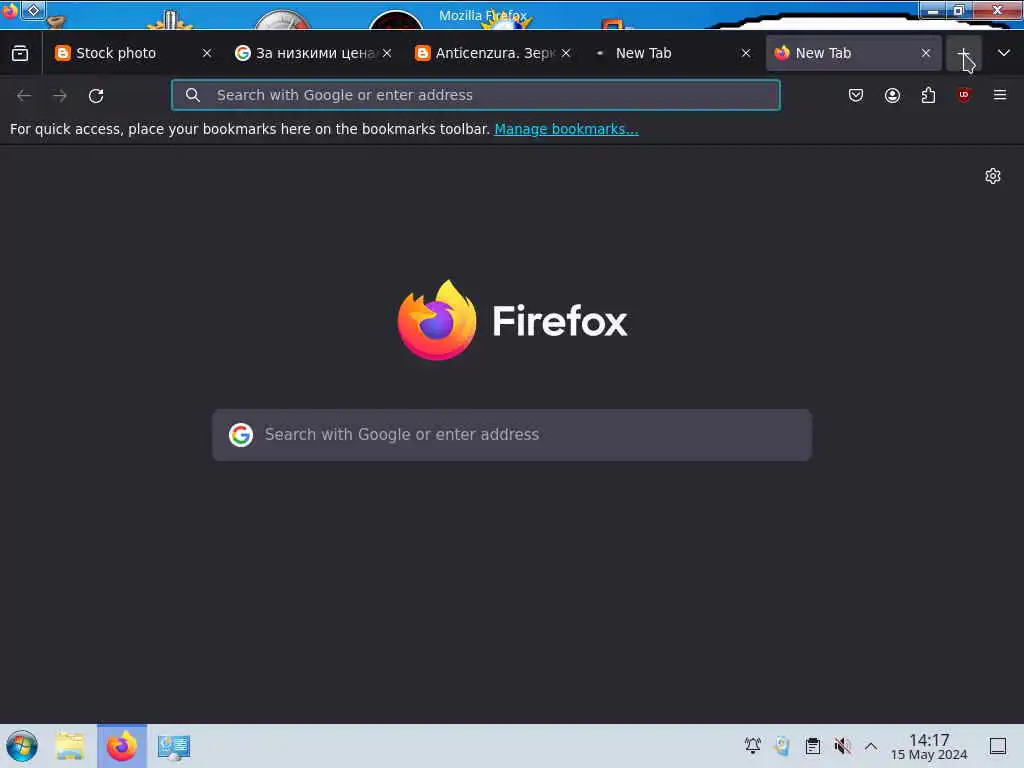Open the file manager taskbar icon
Viewport: 1024px width, 768px height.
[x=70, y=746]
